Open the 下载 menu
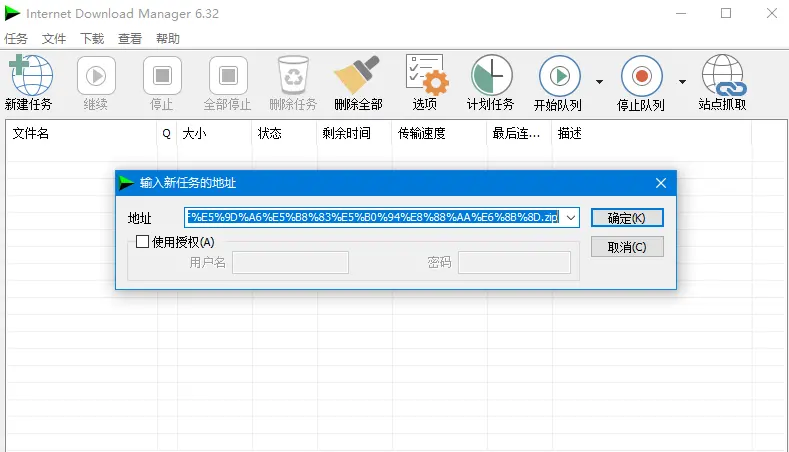 point(92,39)
